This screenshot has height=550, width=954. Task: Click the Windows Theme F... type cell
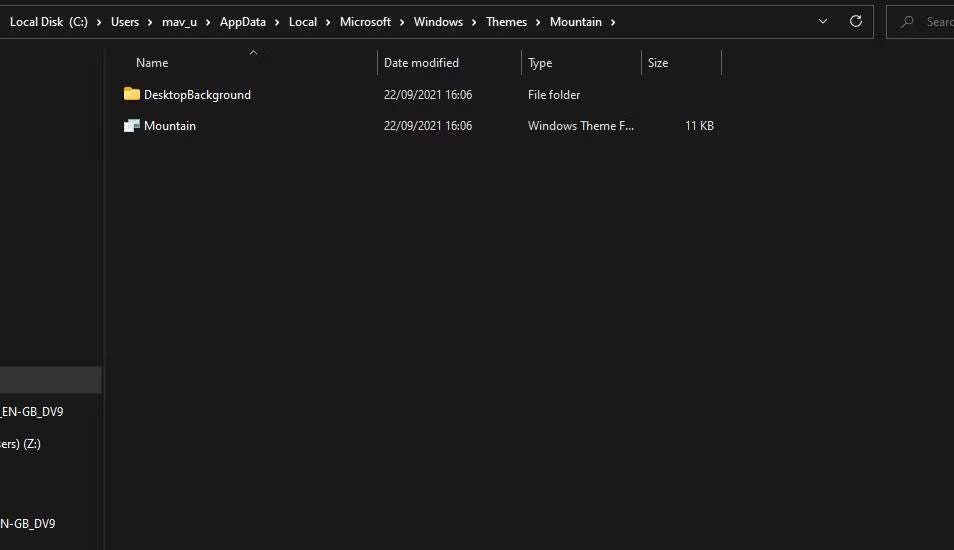(x=580, y=126)
